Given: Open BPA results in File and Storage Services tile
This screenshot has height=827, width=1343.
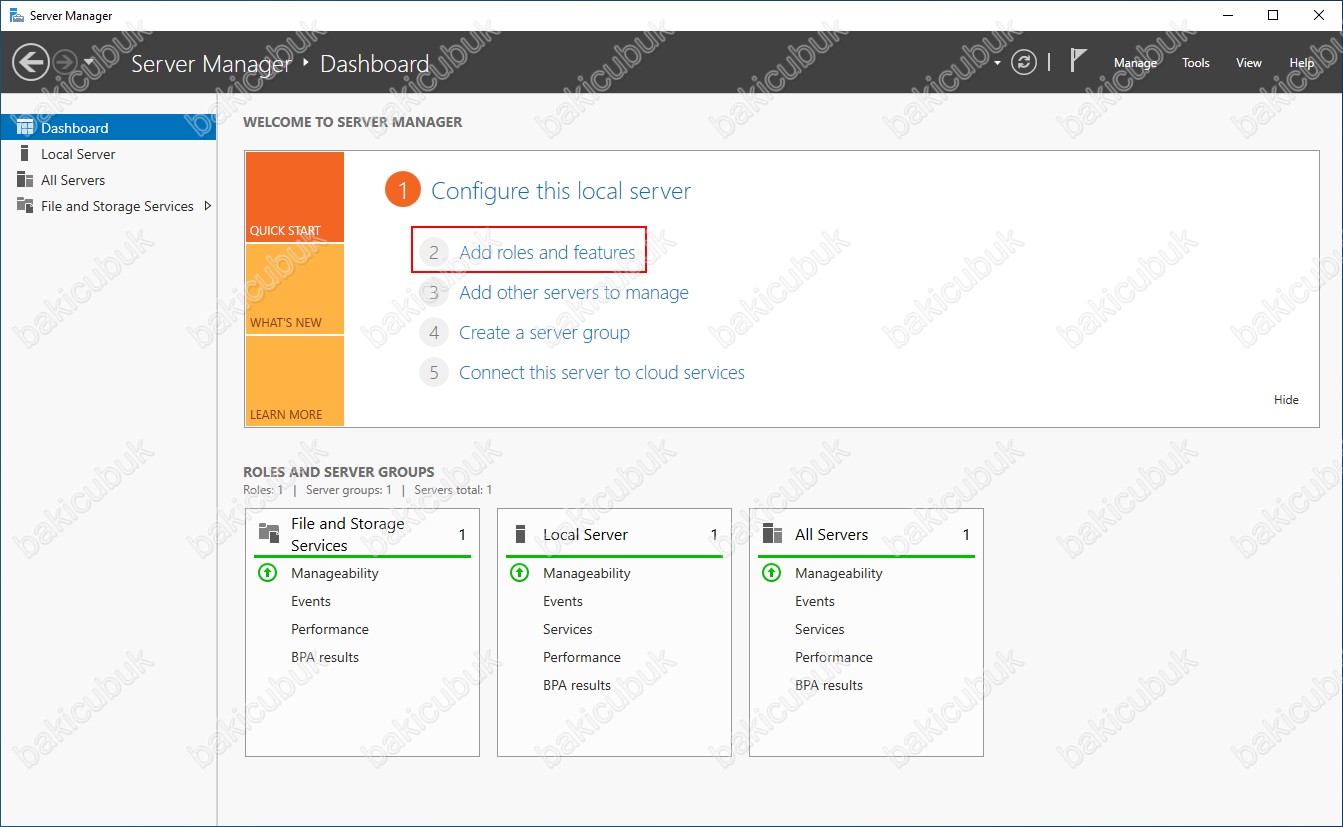Looking at the screenshot, I should tap(325, 657).
